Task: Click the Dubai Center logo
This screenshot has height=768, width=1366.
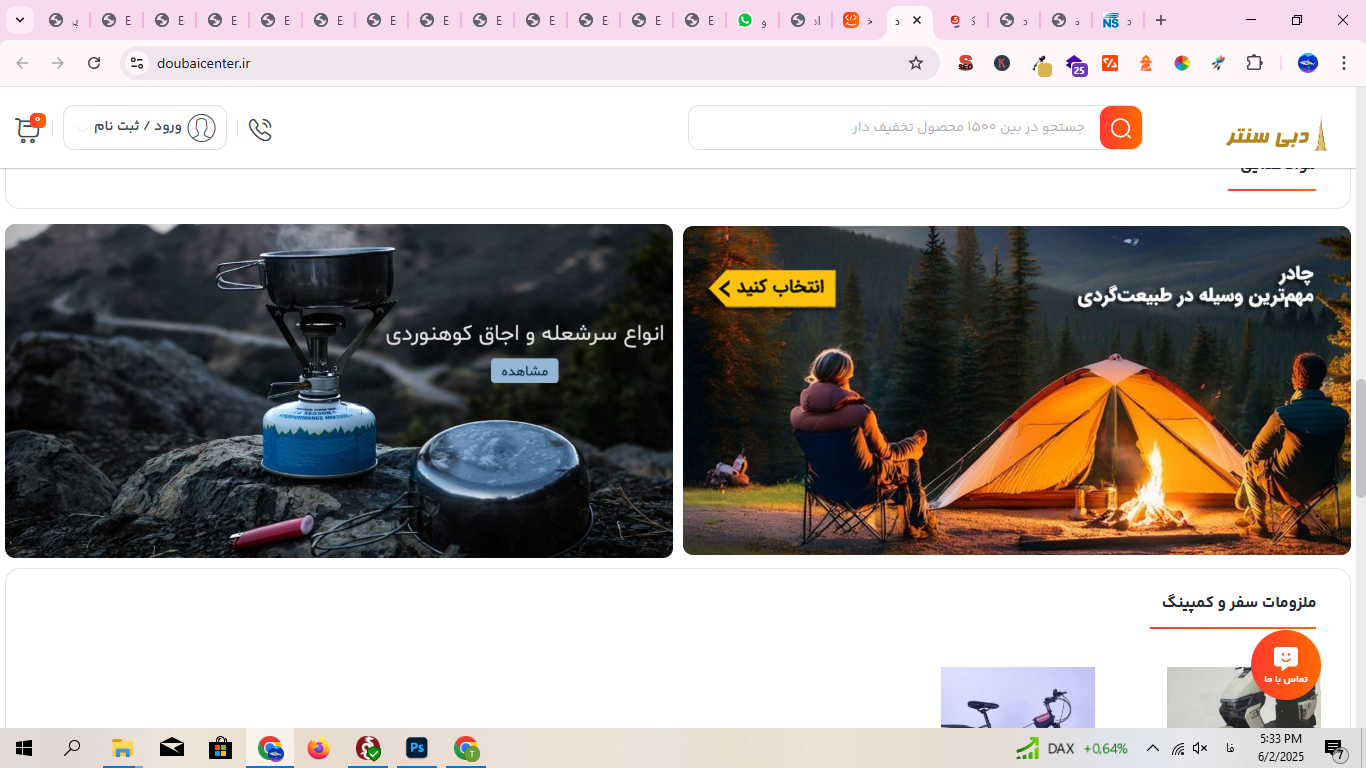Action: tap(1278, 134)
